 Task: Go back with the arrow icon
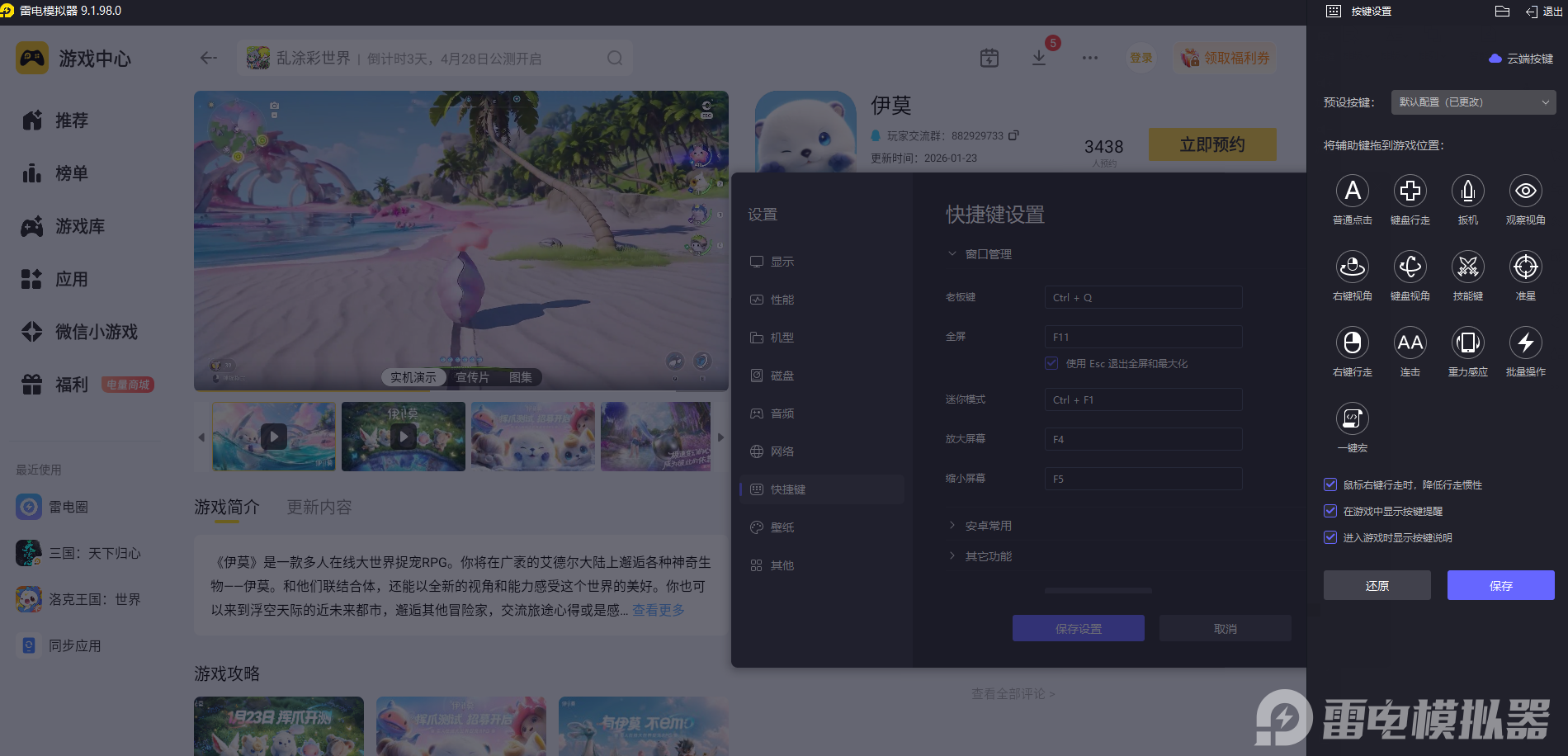[209, 58]
